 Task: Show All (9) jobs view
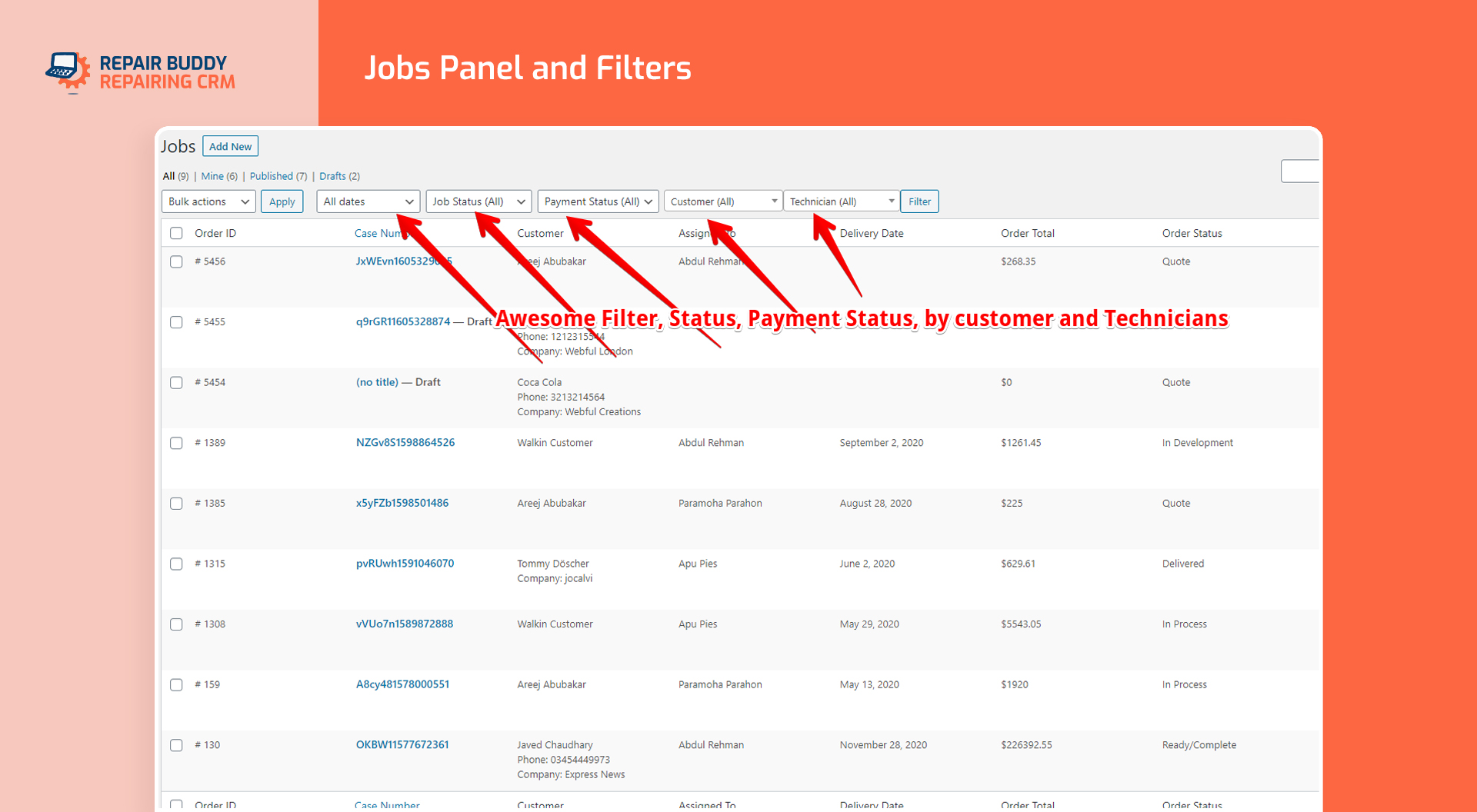pyautogui.click(x=175, y=176)
